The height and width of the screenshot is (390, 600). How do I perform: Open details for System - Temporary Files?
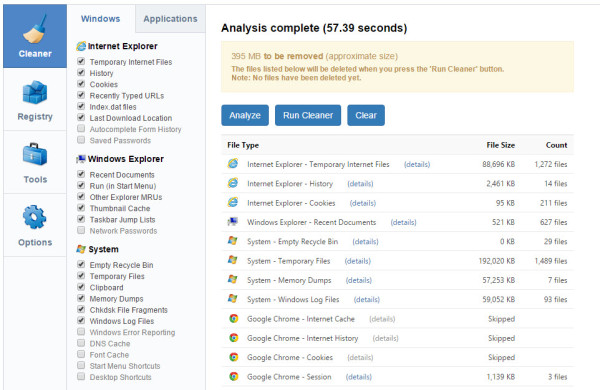pyautogui.click(x=358, y=261)
